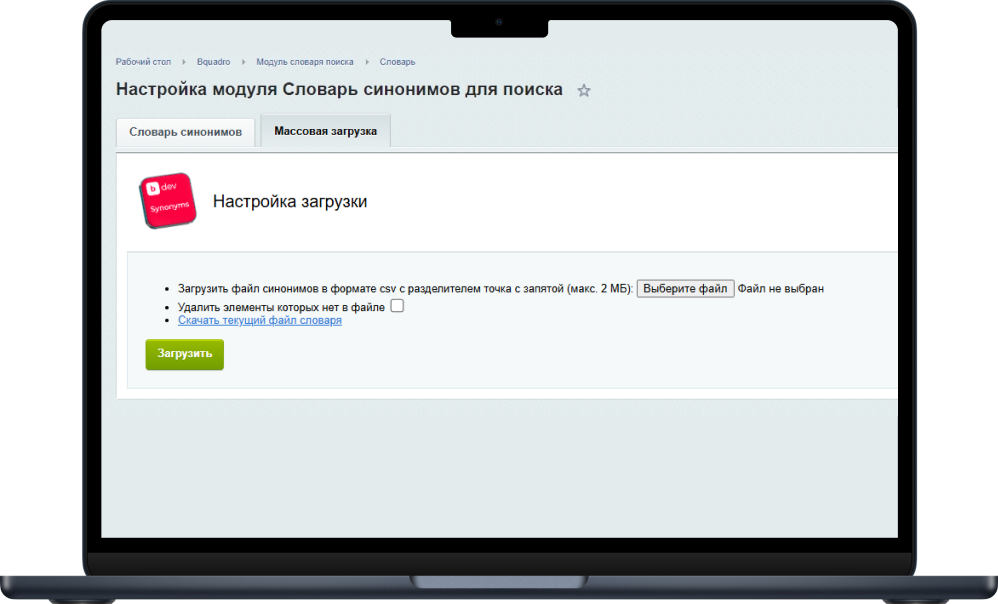This screenshot has height=604, width=998.
Task: Click breadcrumb arrow after Bquadro
Action: [243, 62]
